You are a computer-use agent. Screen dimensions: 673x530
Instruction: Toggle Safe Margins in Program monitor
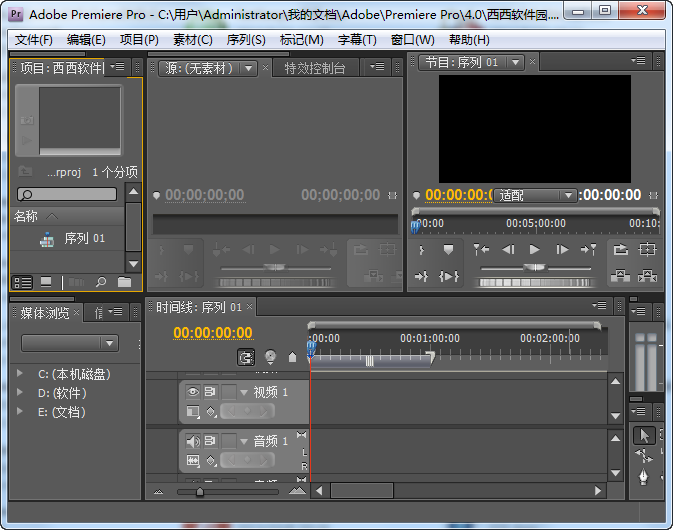coord(648,250)
